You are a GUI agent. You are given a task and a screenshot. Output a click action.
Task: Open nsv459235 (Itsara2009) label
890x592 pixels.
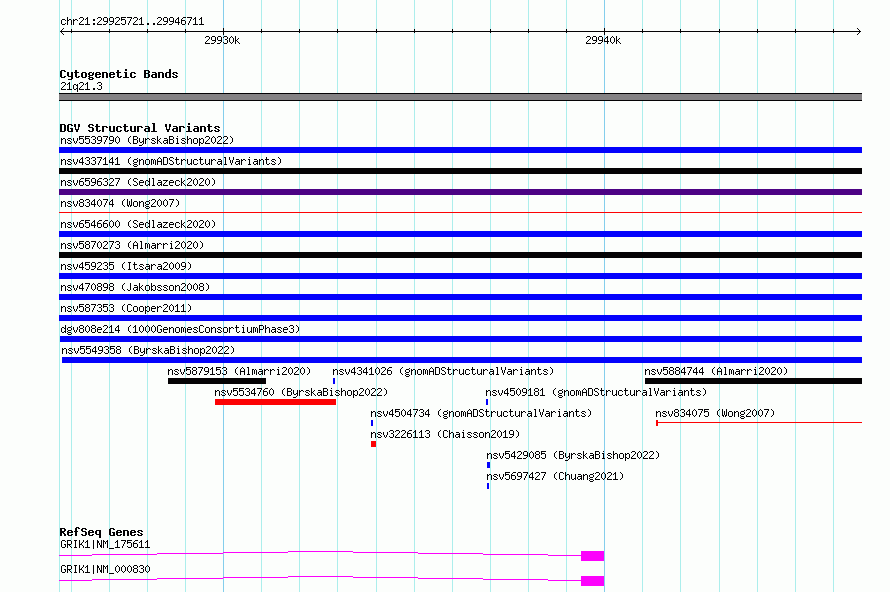coord(126,266)
